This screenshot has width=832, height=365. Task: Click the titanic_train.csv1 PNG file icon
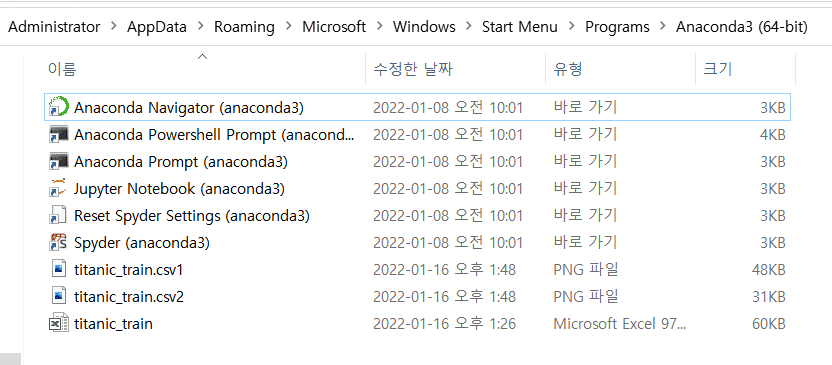pos(59,270)
